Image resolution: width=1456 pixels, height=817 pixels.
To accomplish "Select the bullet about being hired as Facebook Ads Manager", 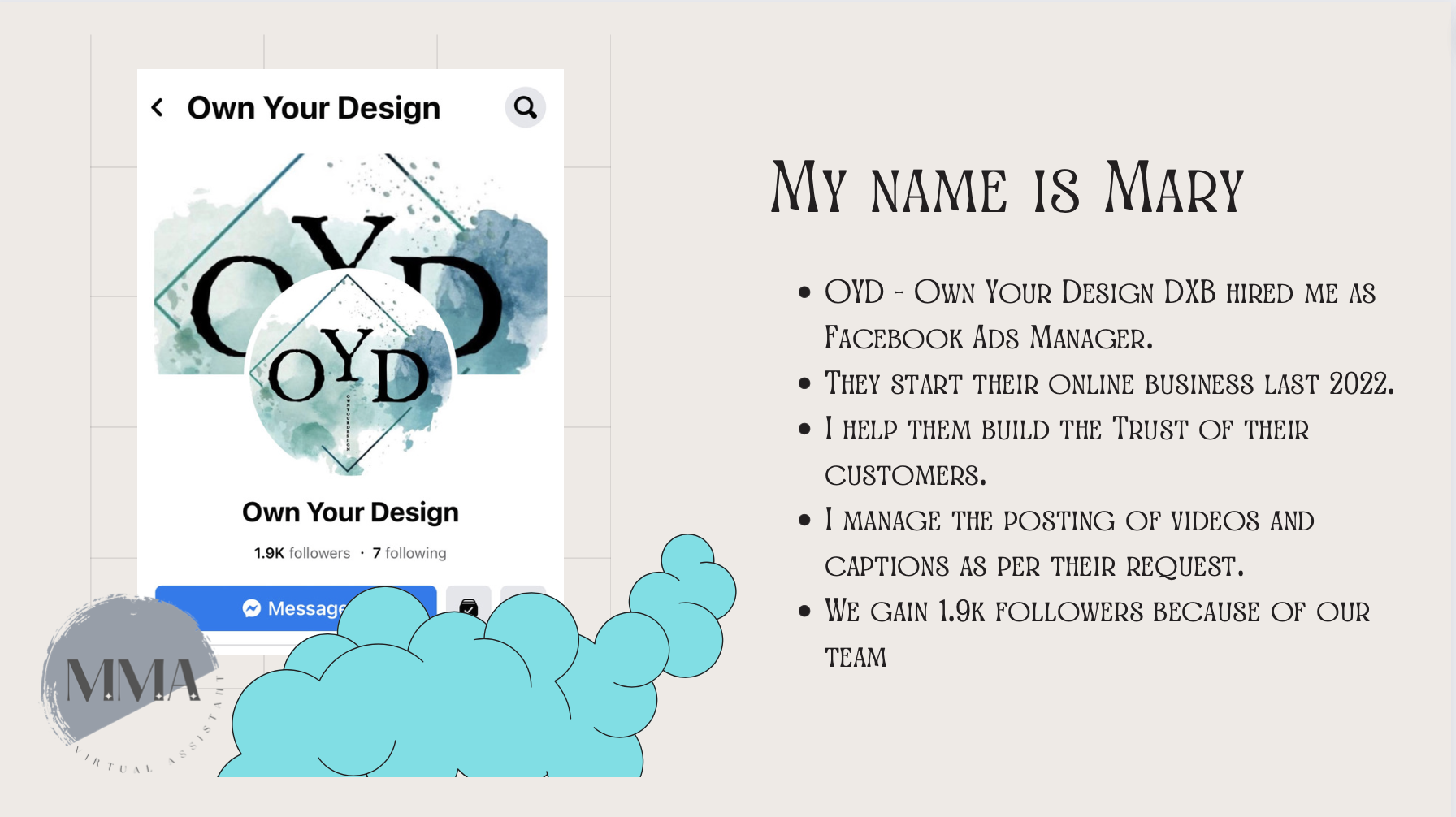I will click(x=1100, y=314).
